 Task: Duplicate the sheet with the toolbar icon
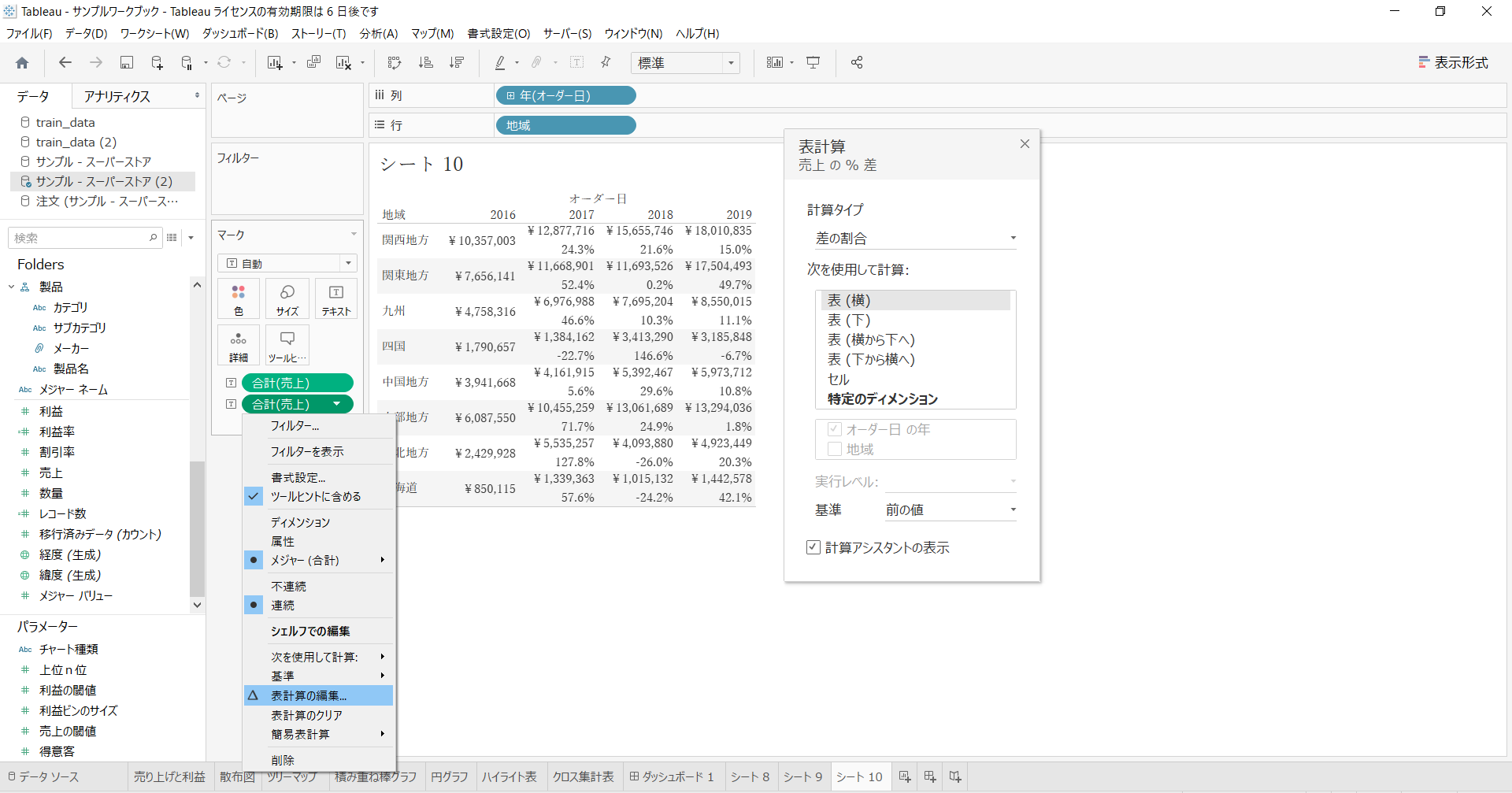(313, 63)
